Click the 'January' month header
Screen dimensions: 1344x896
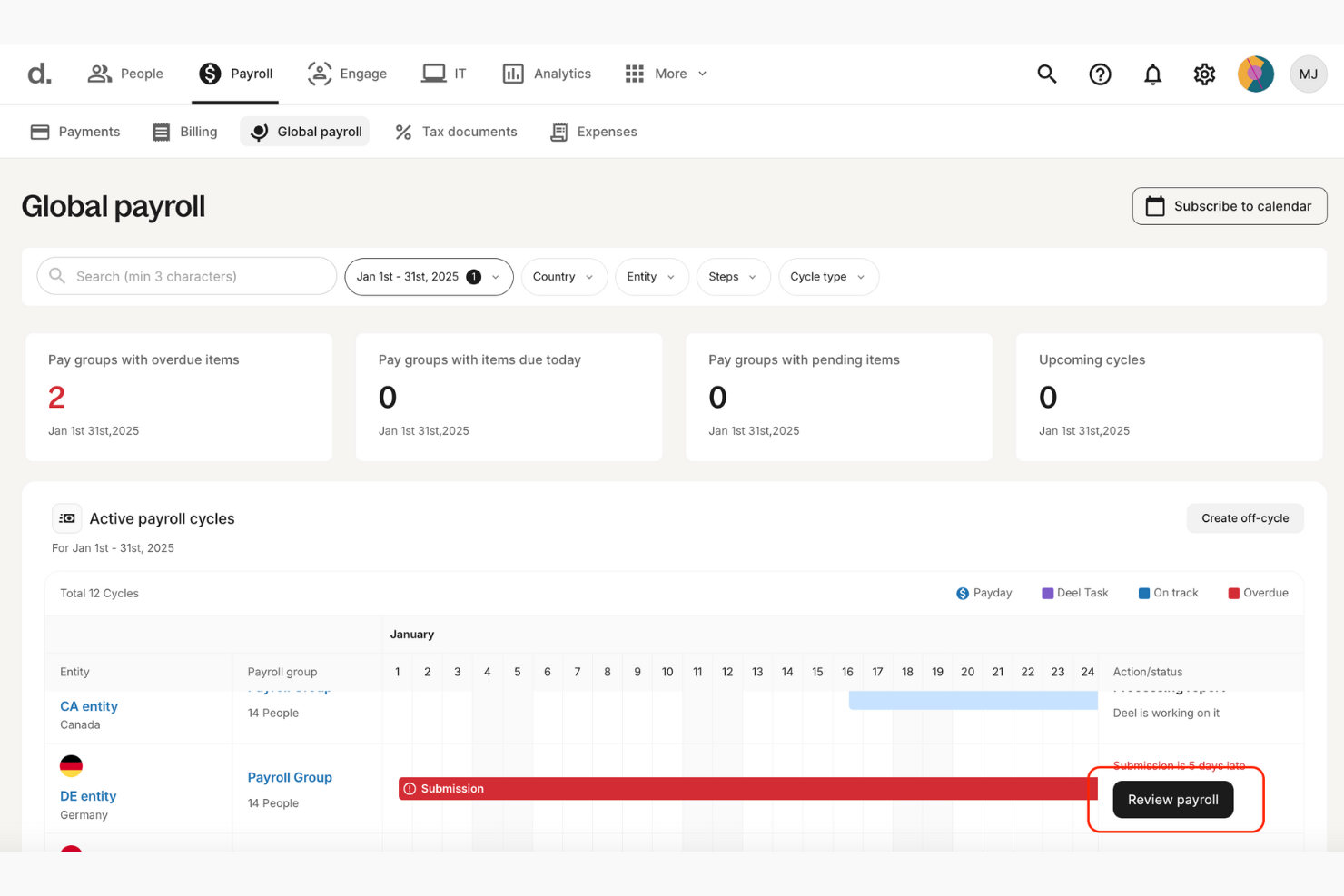pyautogui.click(x=412, y=635)
